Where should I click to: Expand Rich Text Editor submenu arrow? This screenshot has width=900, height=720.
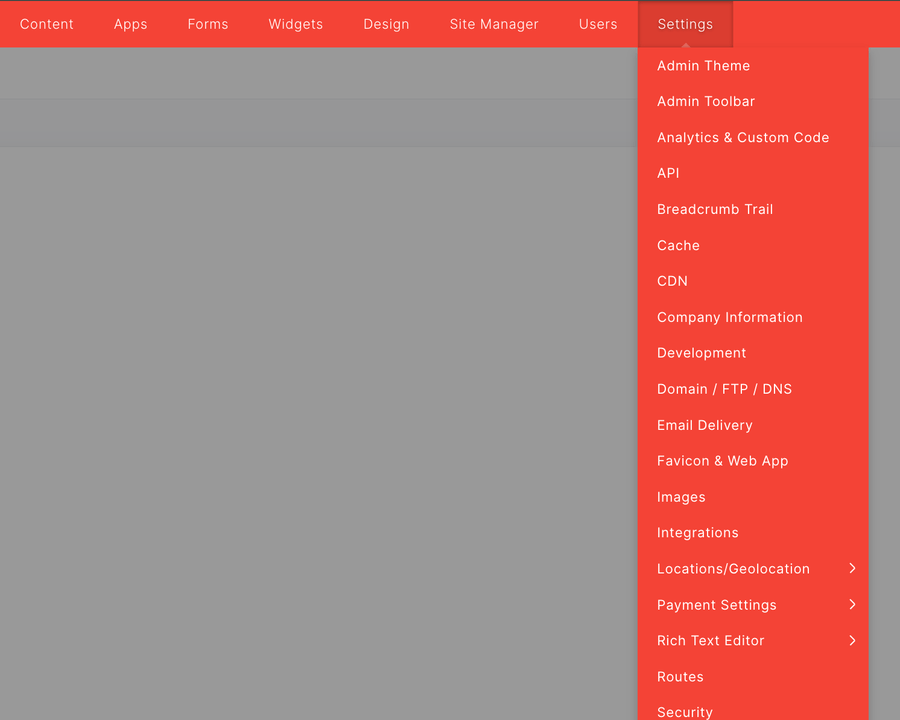(852, 641)
